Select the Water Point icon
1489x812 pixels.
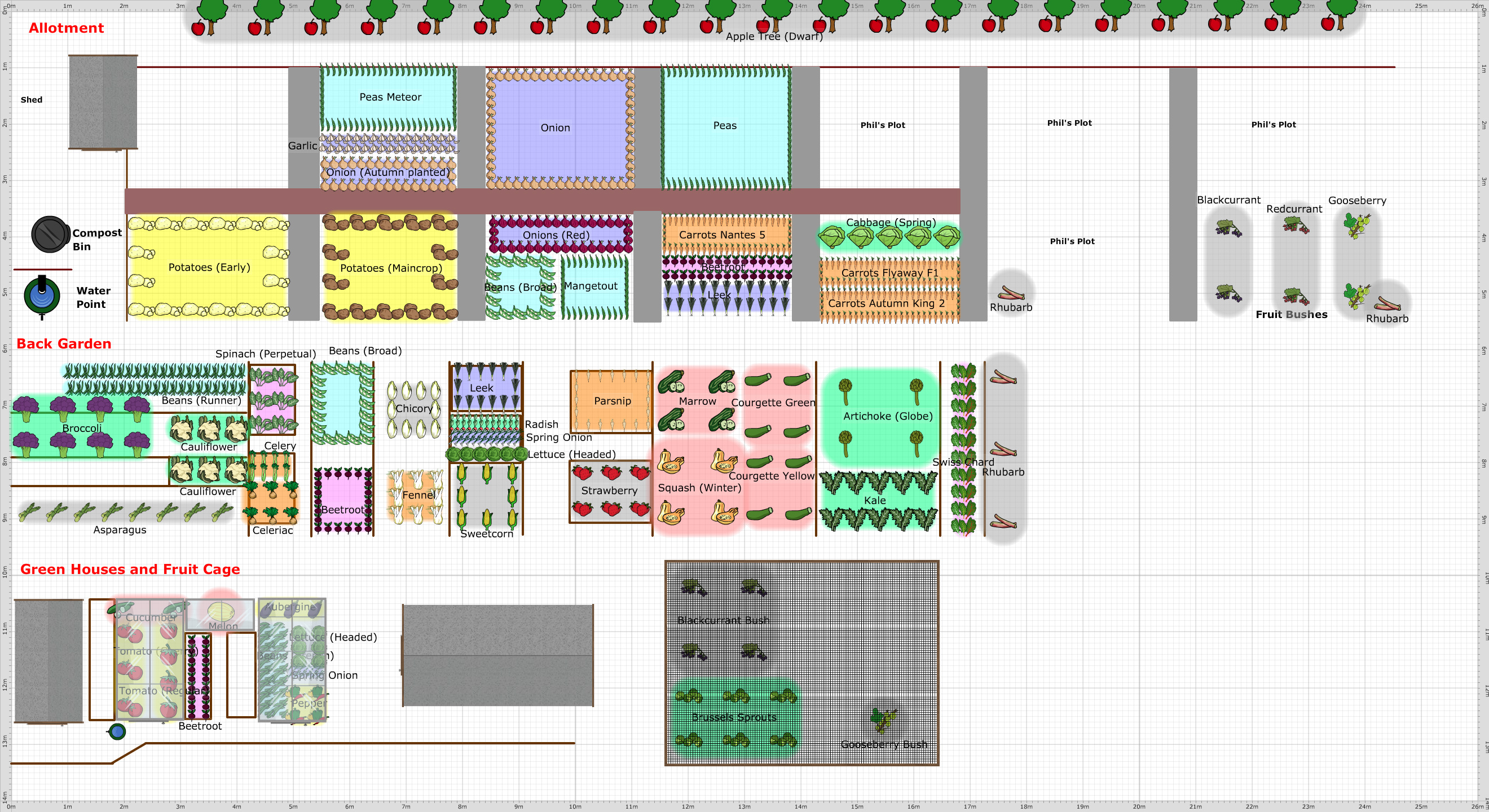(42, 296)
